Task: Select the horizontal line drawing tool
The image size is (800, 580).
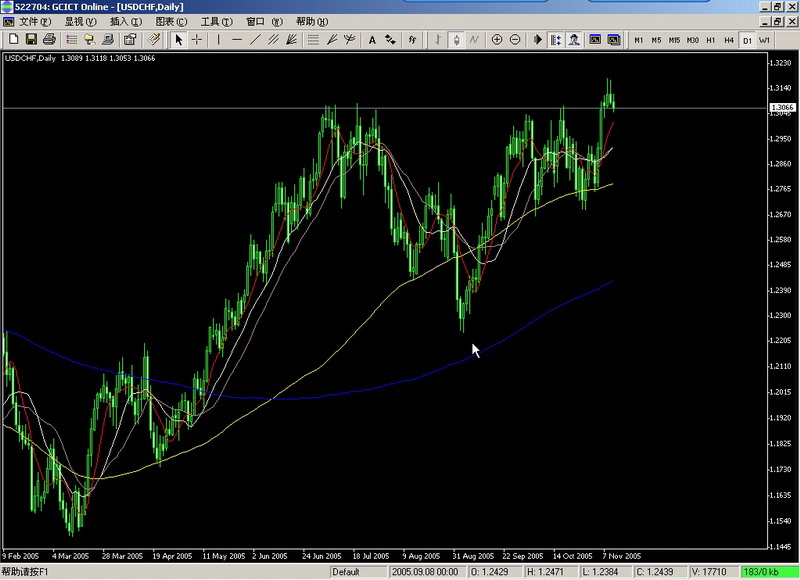Action: pyautogui.click(x=239, y=39)
